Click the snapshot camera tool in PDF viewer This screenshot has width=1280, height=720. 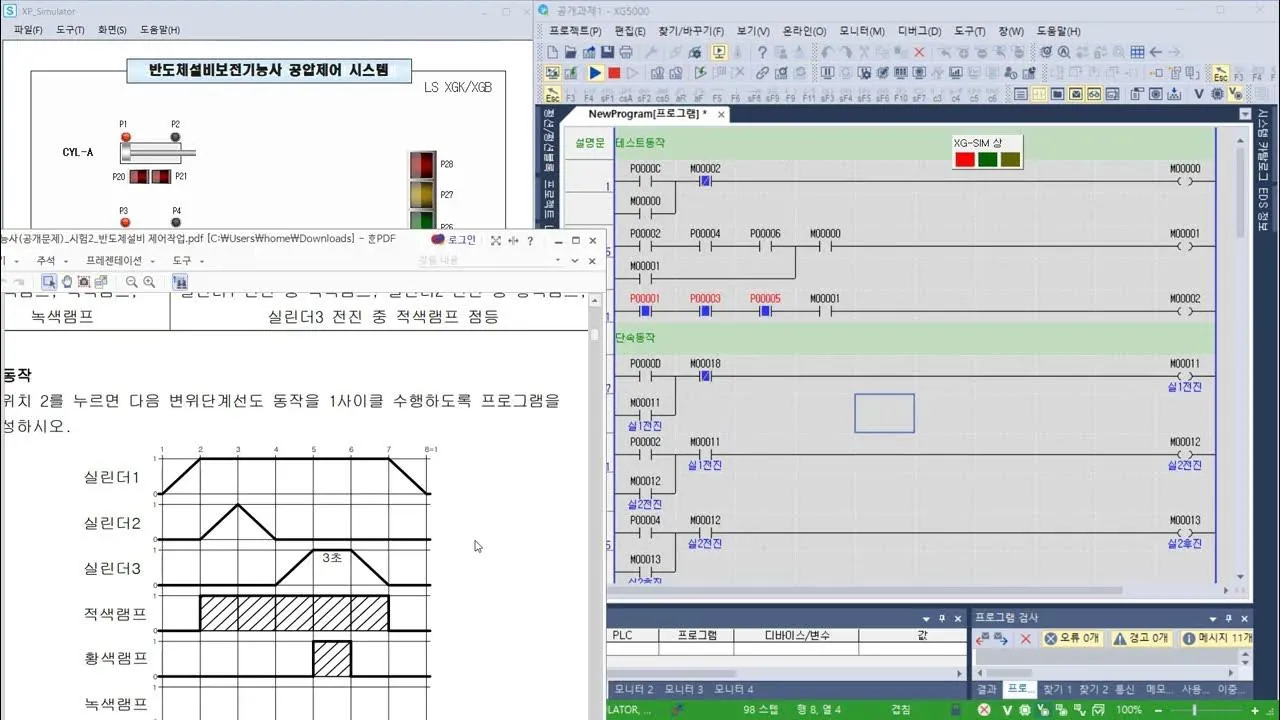click(83, 282)
